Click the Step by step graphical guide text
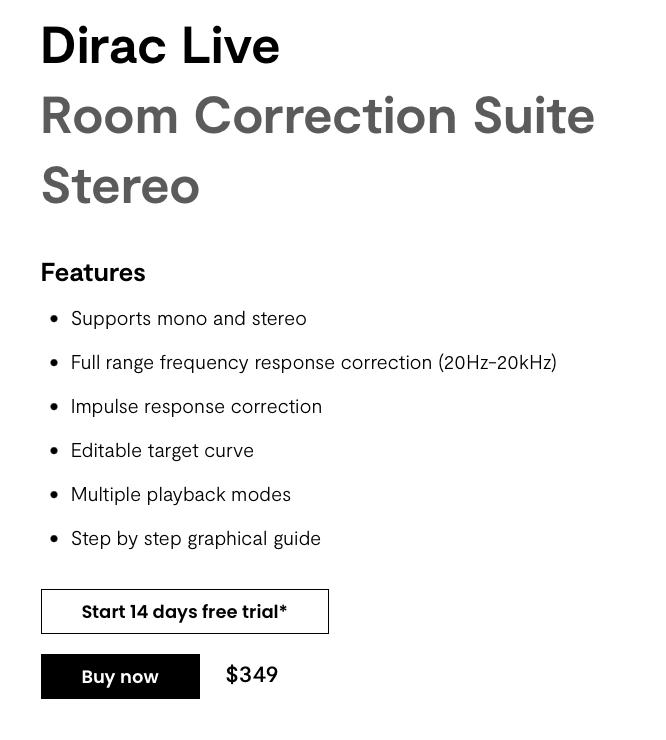Viewport: 666px width, 740px height. tap(195, 538)
